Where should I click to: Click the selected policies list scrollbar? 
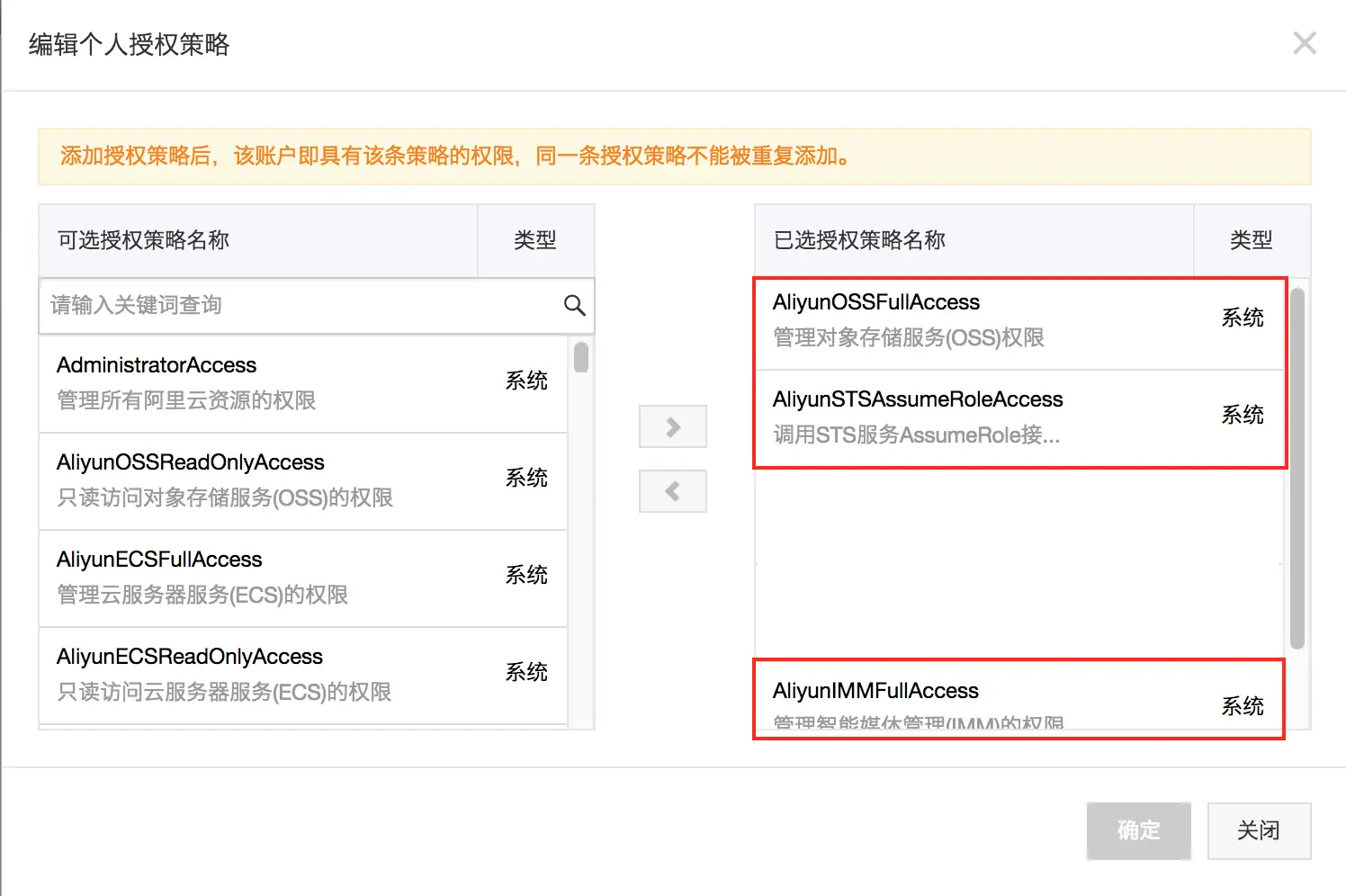point(1297,468)
